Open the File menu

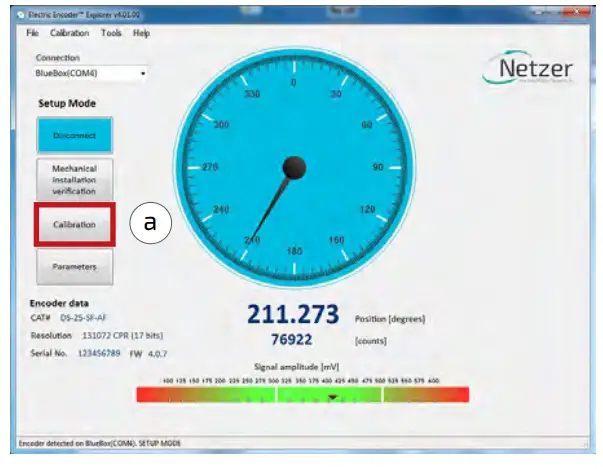tap(32, 33)
